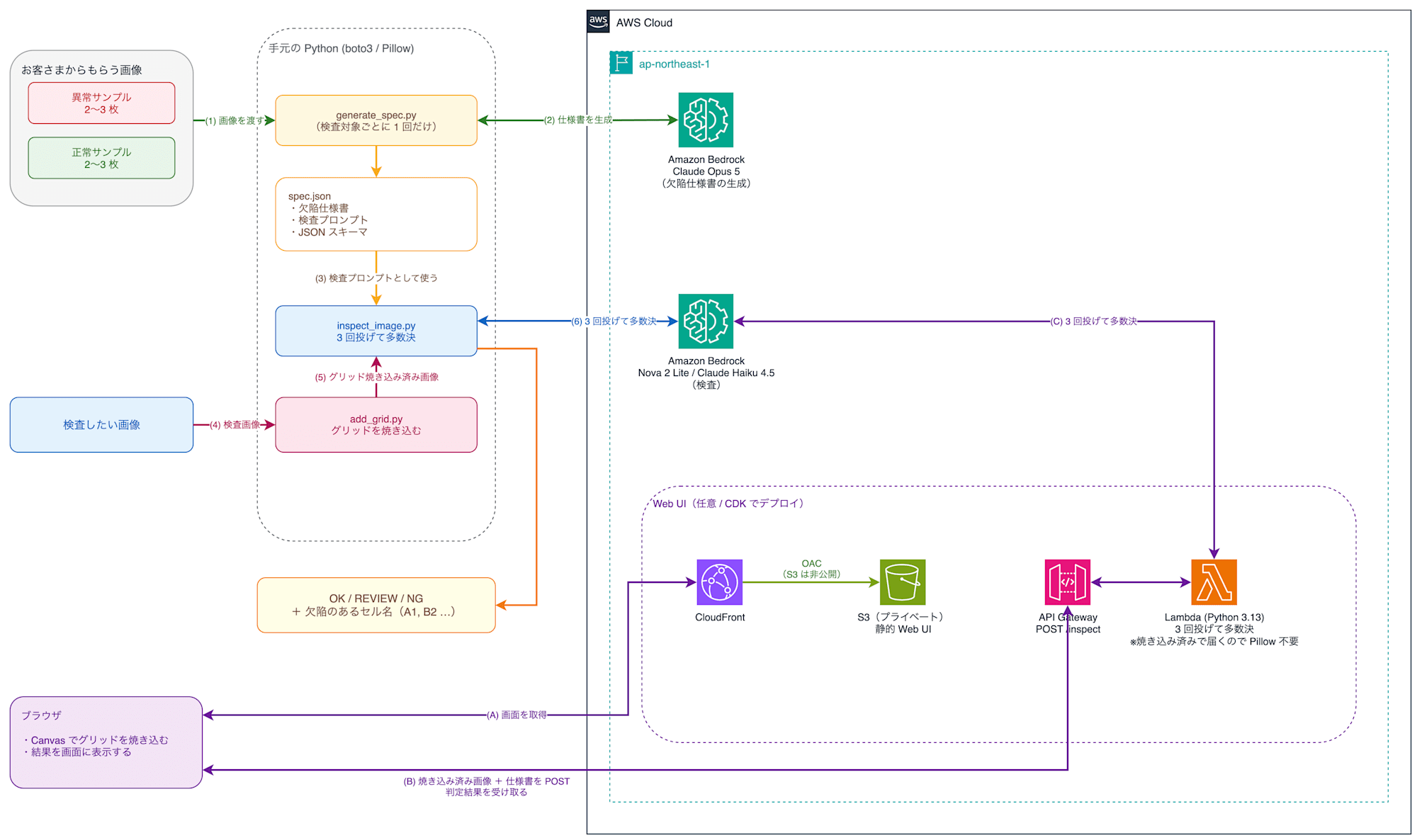Click the inspect_image.py box
Image resolution: width=1417 pixels, height=840 pixels.
click(x=376, y=331)
